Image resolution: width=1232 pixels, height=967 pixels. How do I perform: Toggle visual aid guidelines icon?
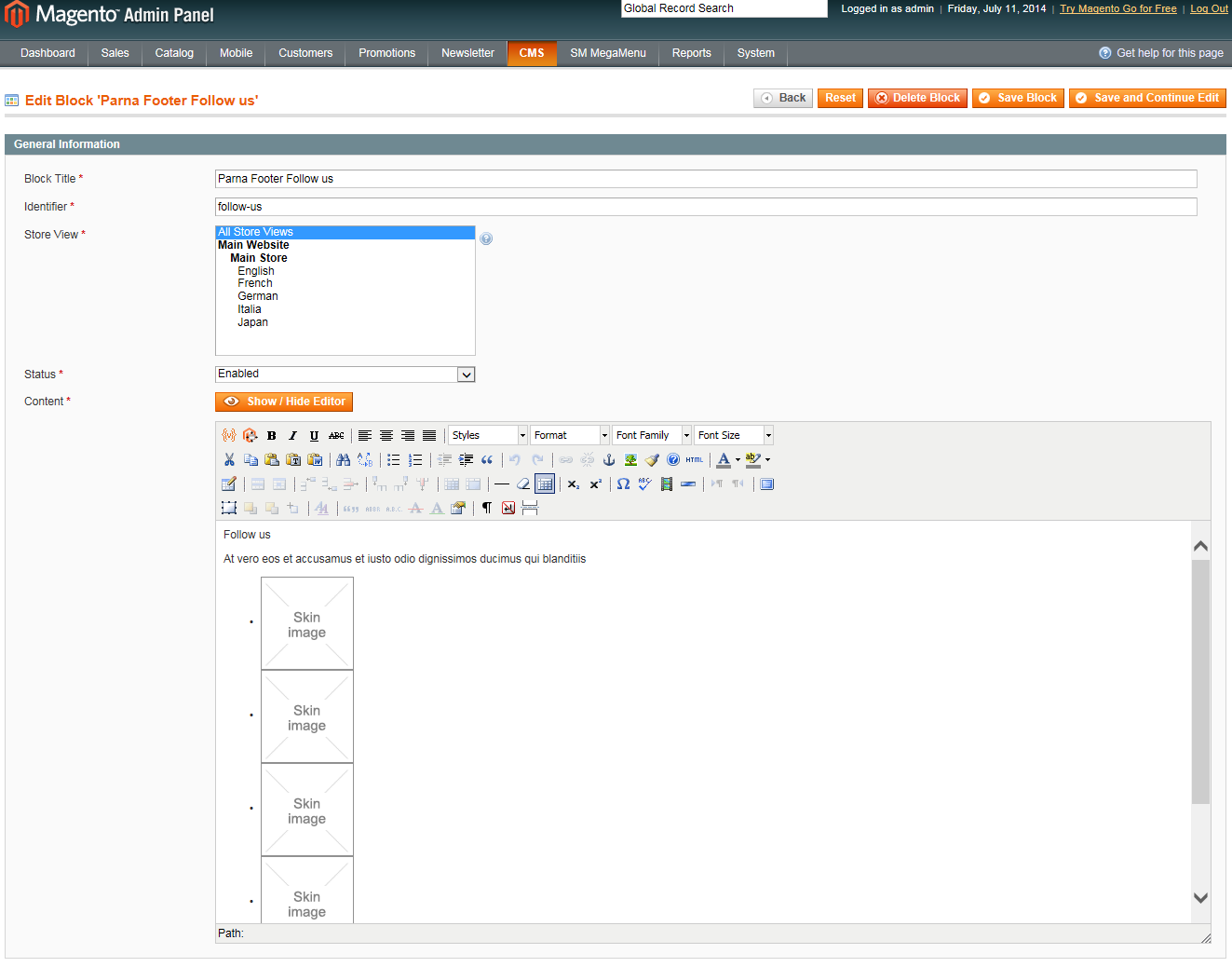(545, 483)
